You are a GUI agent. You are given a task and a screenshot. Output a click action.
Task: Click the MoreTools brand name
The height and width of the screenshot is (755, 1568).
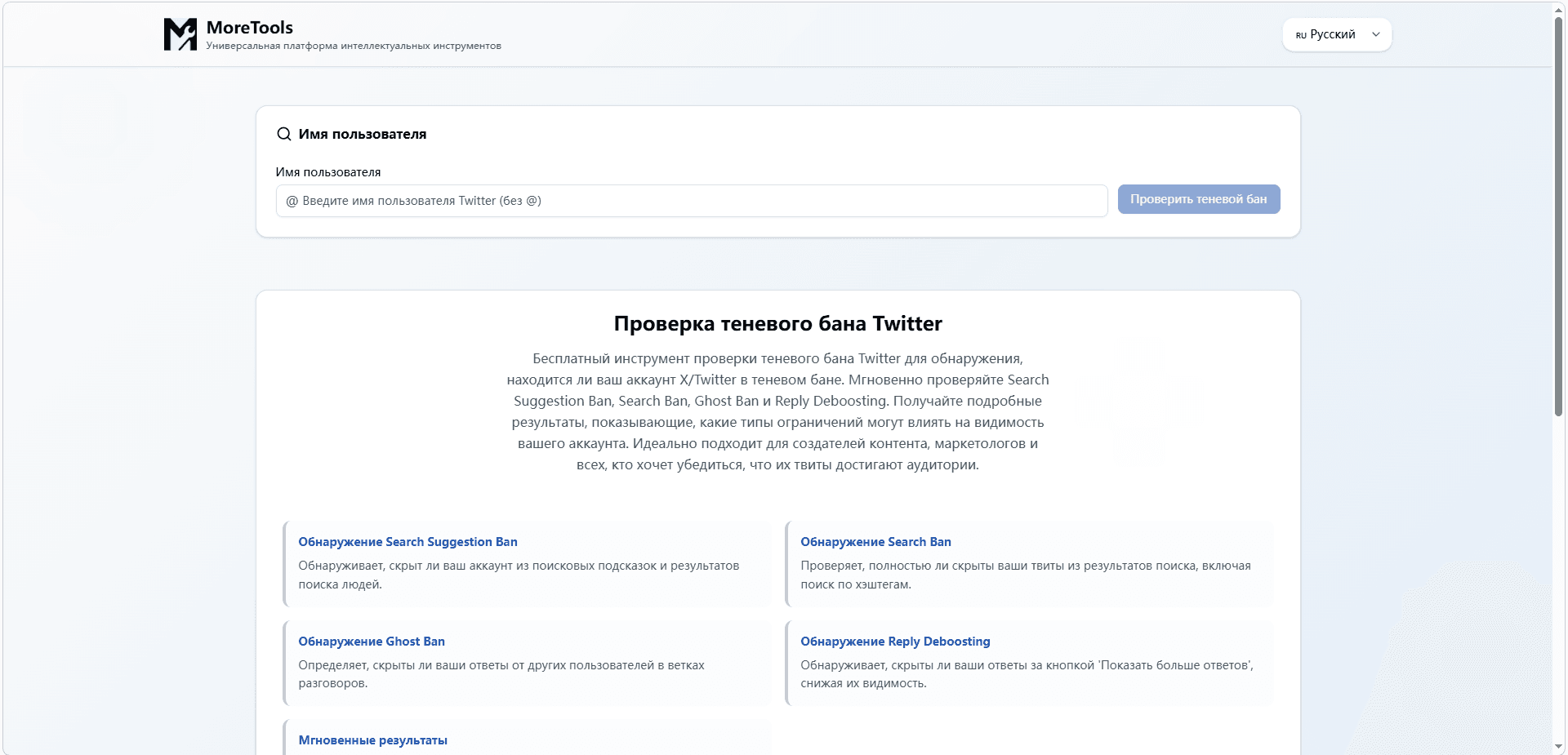[x=249, y=27]
